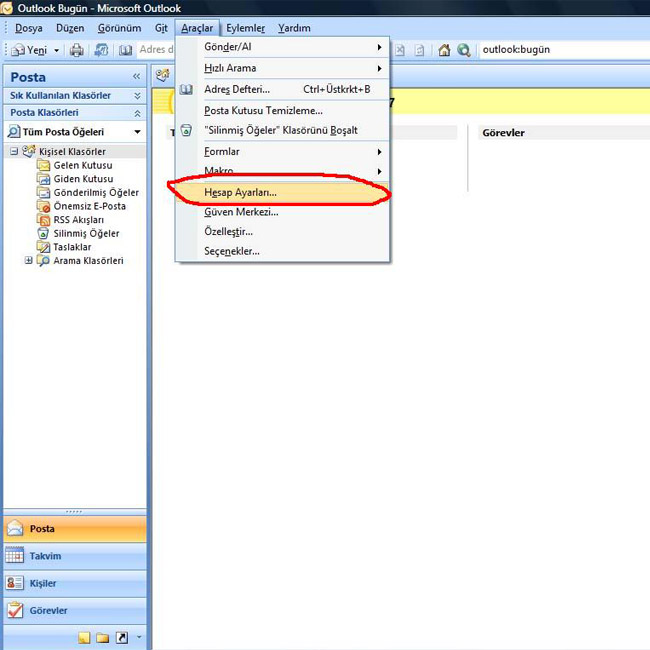Click the web search globe icon
The height and width of the screenshot is (650, 650).
coord(463,50)
